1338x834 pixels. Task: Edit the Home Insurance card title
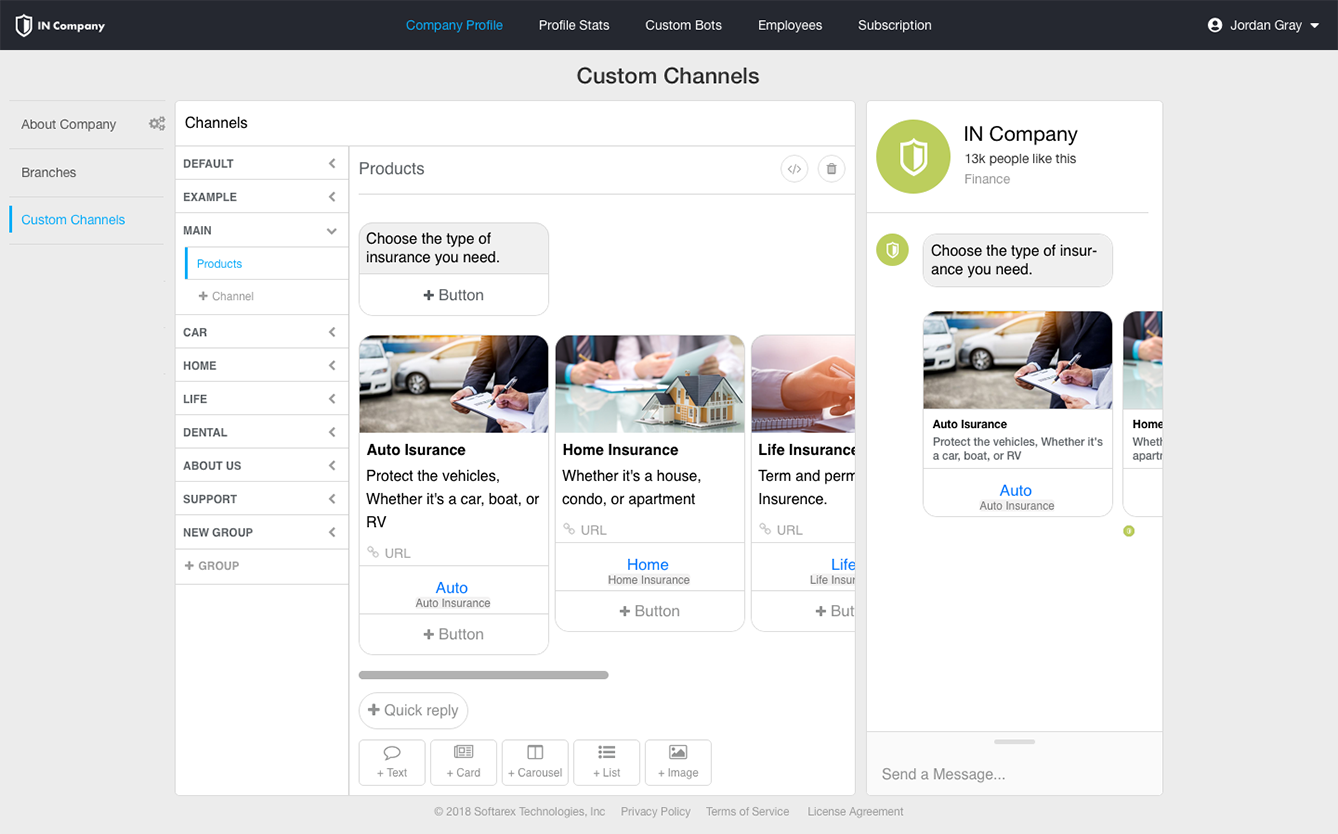click(620, 450)
